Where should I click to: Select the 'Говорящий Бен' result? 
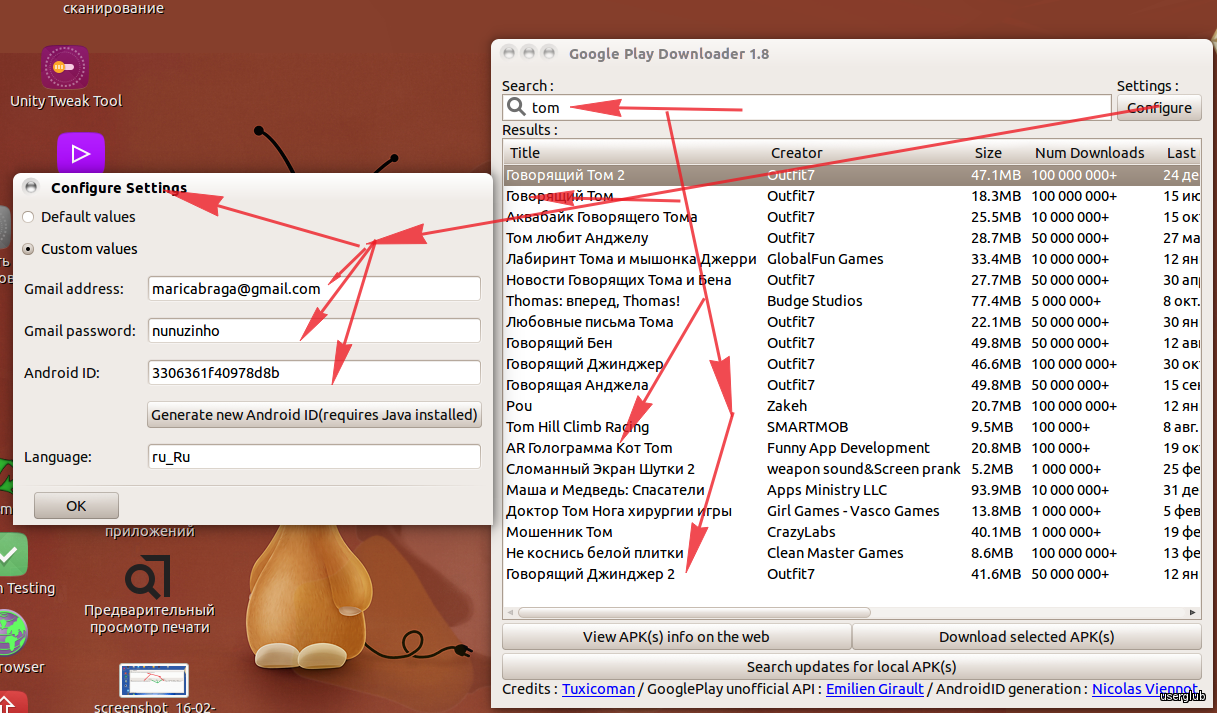[852, 343]
